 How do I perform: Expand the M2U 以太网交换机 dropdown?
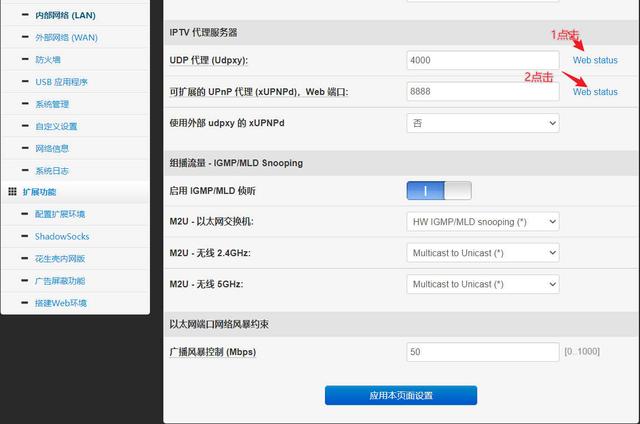point(483,221)
